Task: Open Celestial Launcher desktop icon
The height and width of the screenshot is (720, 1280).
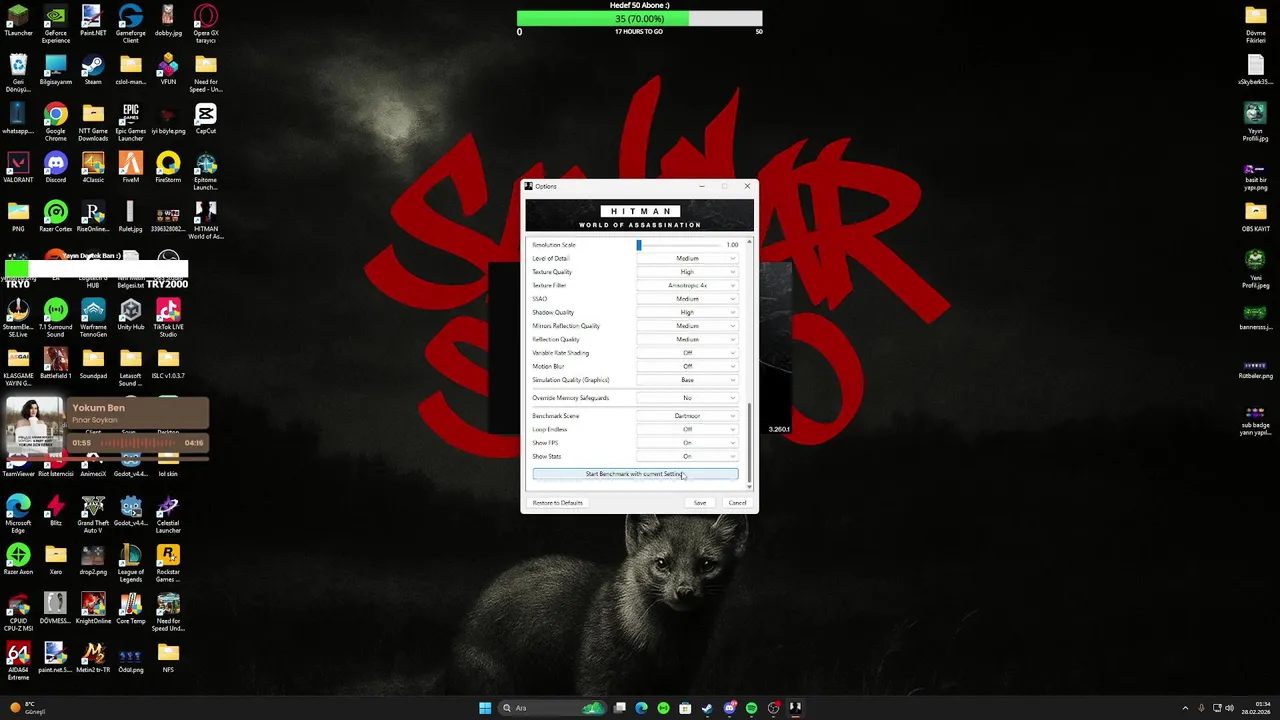Action: pyautogui.click(x=168, y=514)
